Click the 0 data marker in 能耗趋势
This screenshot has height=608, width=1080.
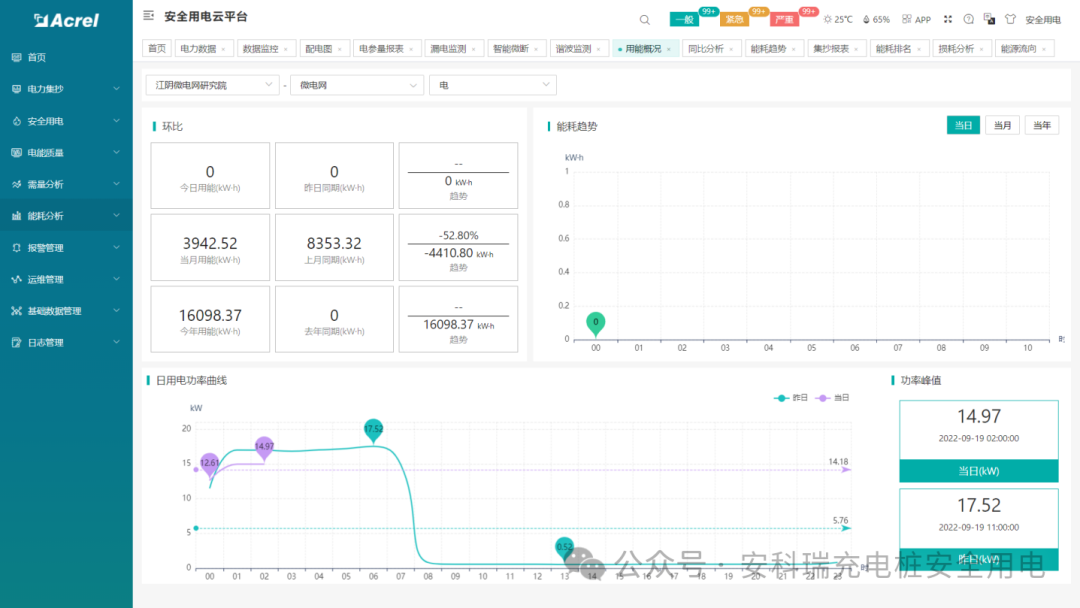tap(596, 322)
